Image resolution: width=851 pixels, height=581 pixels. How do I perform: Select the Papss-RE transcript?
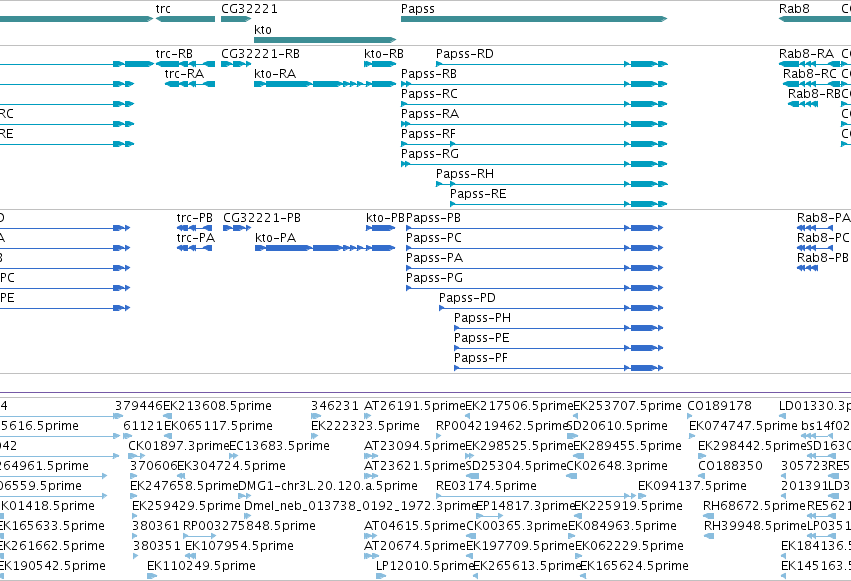(558, 204)
